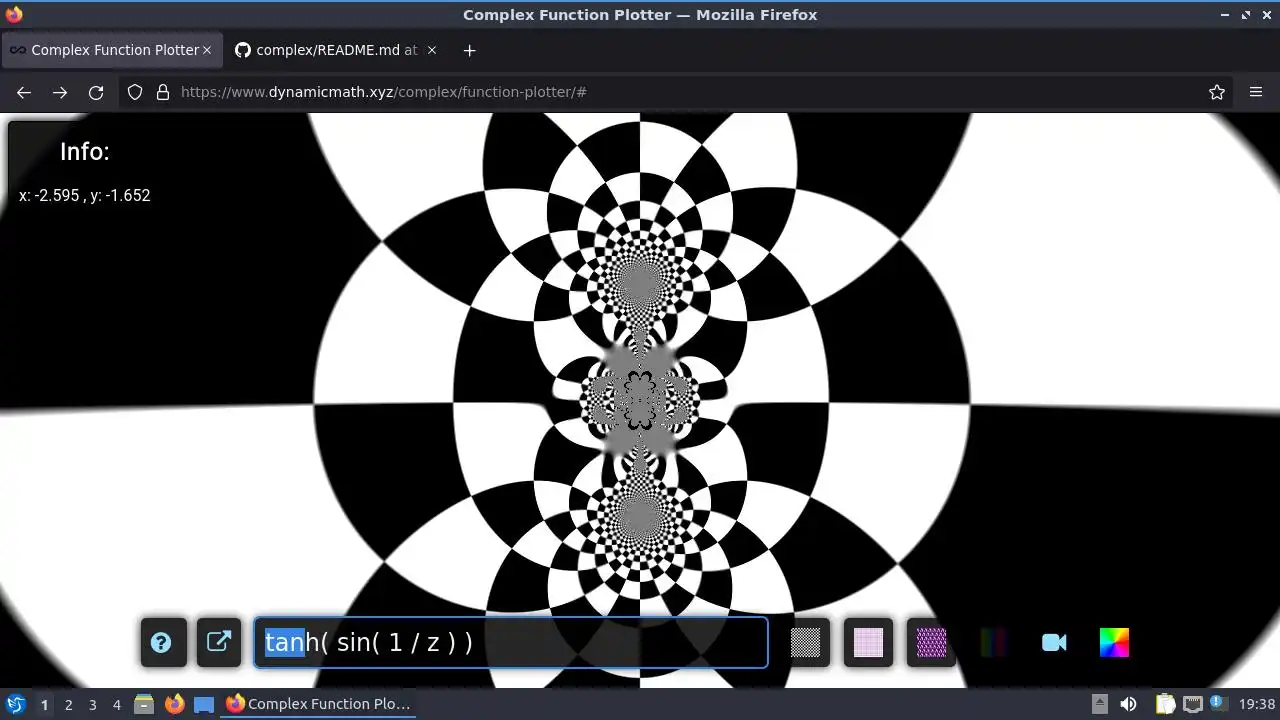Viewport: 1280px width, 720px height.
Task: Open file manager from taskbar
Action: tap(144, 704)
